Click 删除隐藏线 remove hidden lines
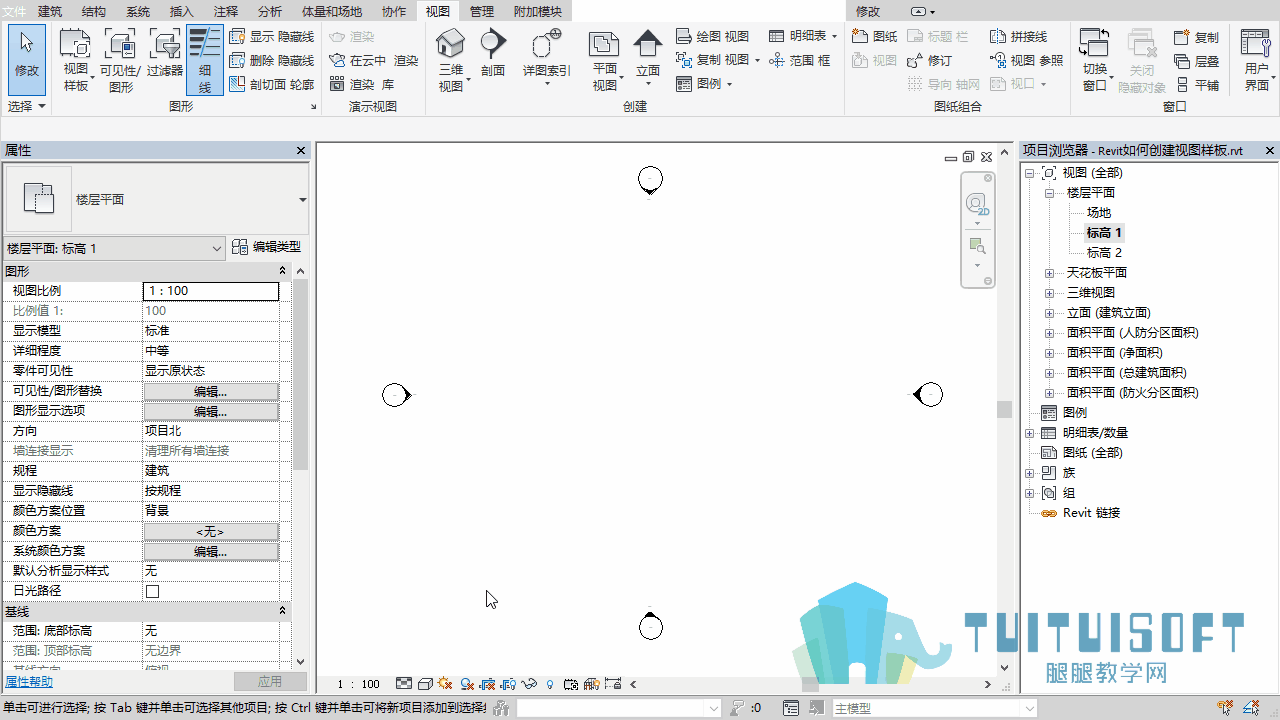Screen dimensions: 1280x720 (x=271, y=60)
